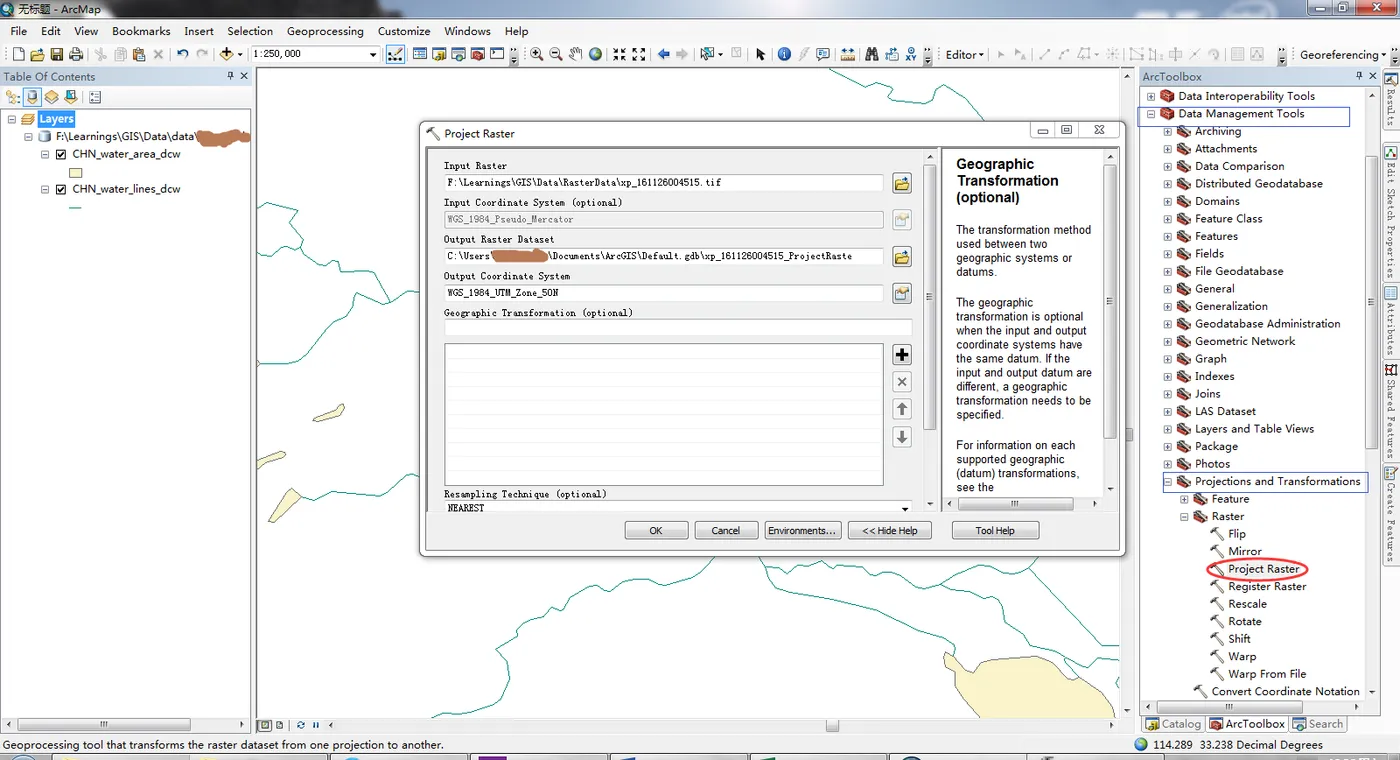Create a new map document
Image resolution: width=1400 pixels, height=760 pixels.
click(x=18, y=54)
